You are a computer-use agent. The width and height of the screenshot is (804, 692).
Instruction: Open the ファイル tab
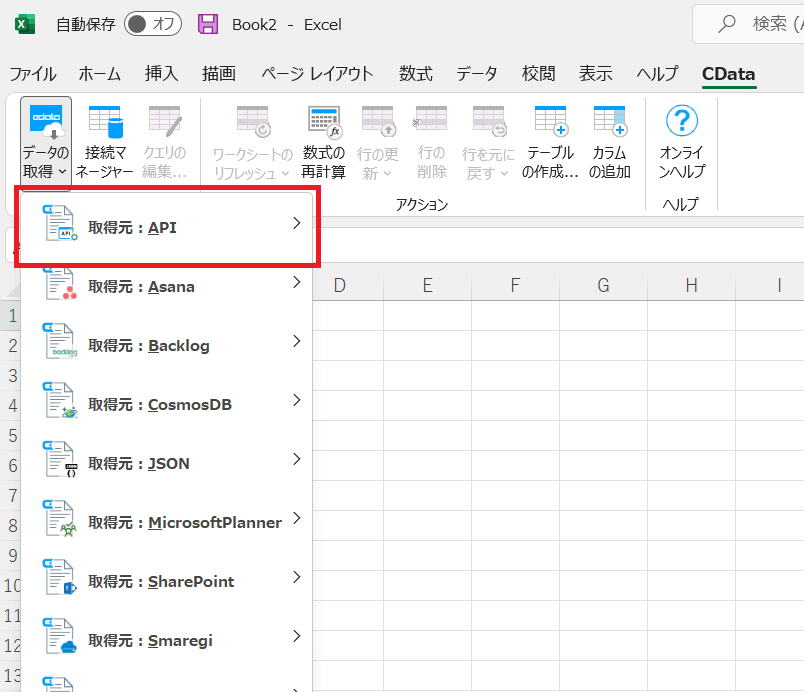coord(33,74)
